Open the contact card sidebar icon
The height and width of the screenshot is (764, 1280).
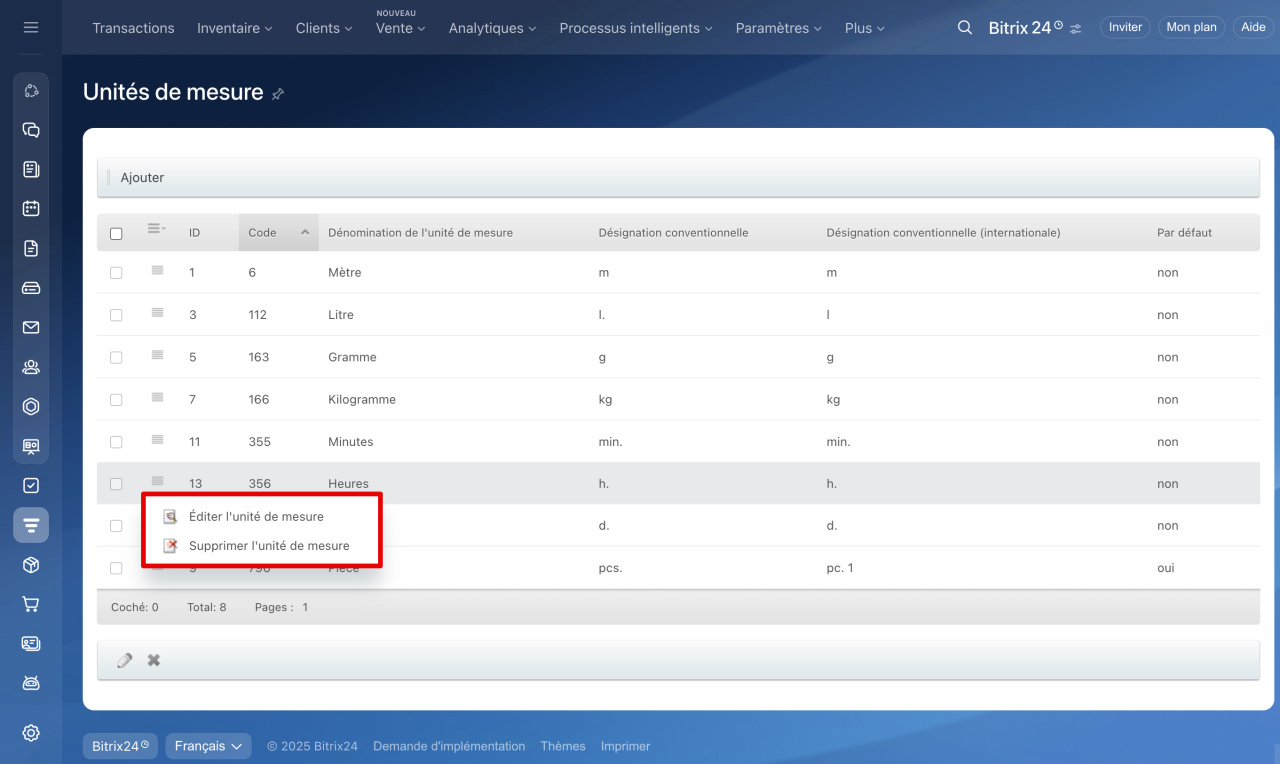tap(31, 644)
